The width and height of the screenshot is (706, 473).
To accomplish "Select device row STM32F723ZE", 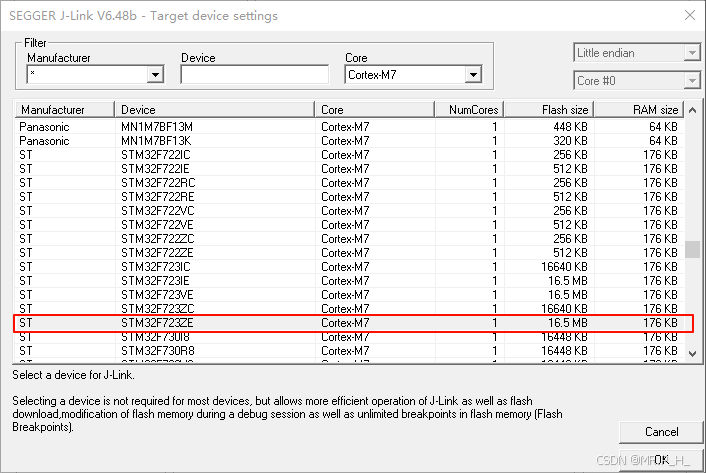I will [x=349, y=323].
